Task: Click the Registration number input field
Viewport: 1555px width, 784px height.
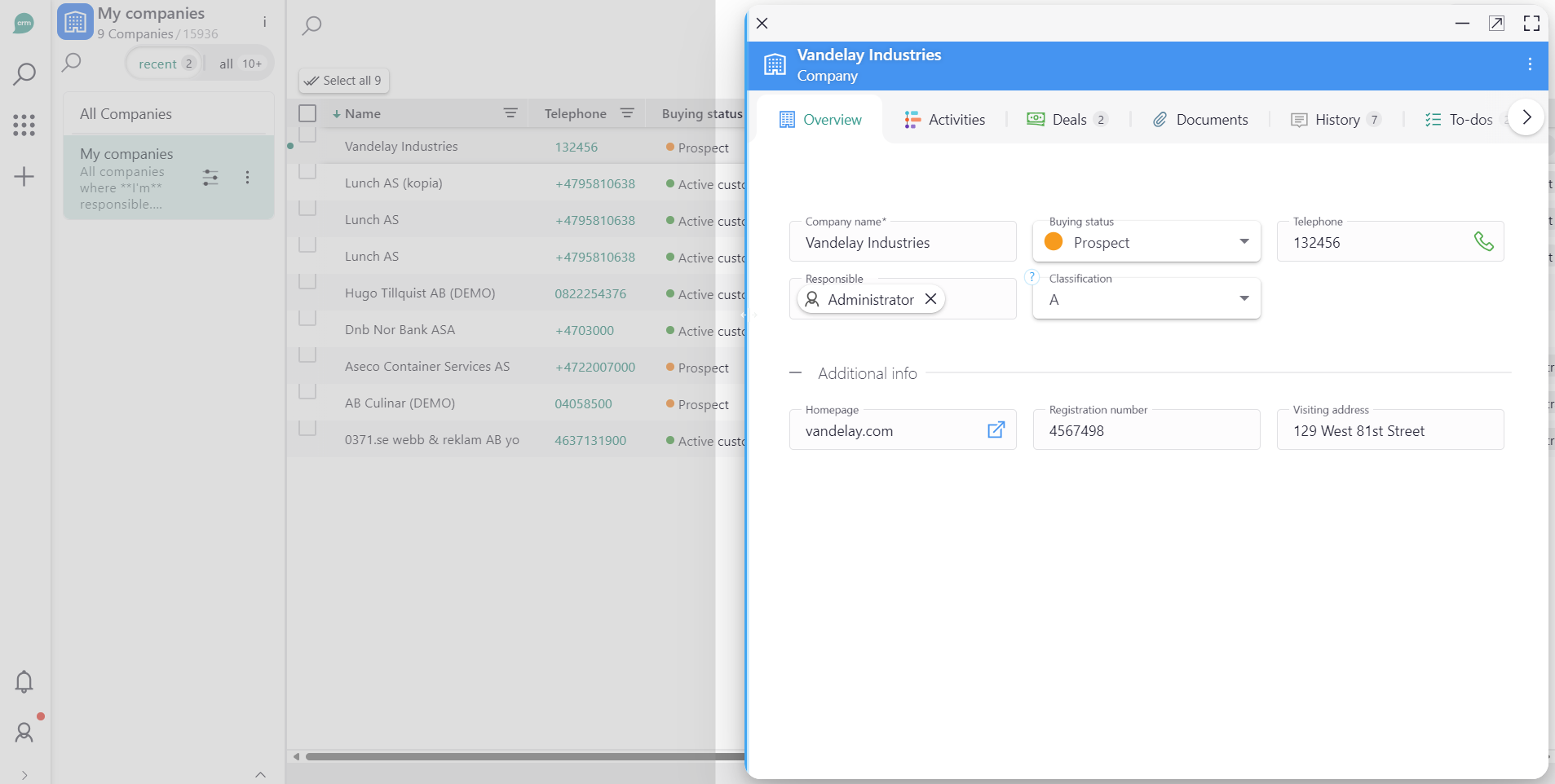Action: (x=1146, y=431)
